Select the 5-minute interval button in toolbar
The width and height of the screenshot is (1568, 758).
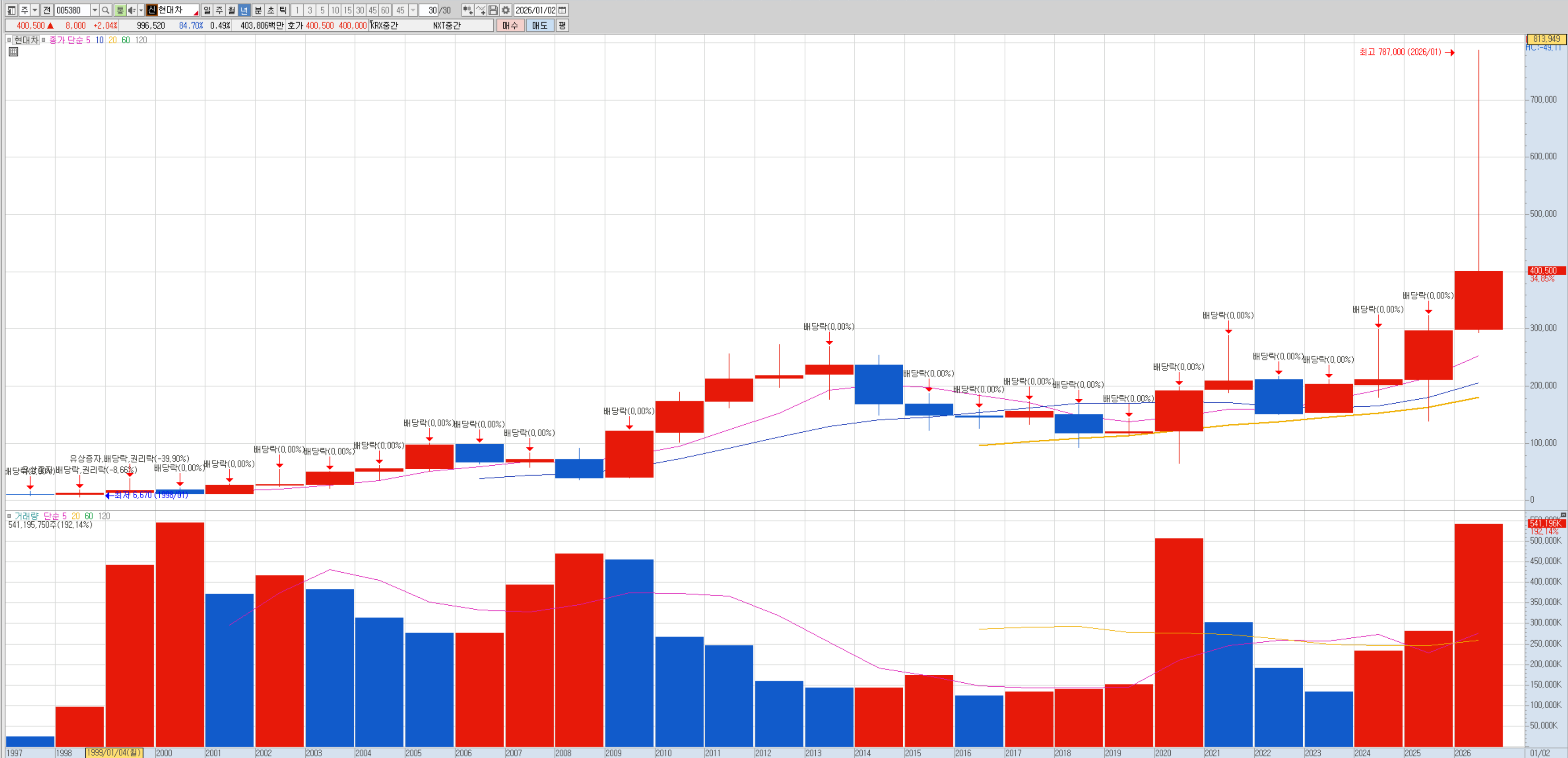[322, 10]
